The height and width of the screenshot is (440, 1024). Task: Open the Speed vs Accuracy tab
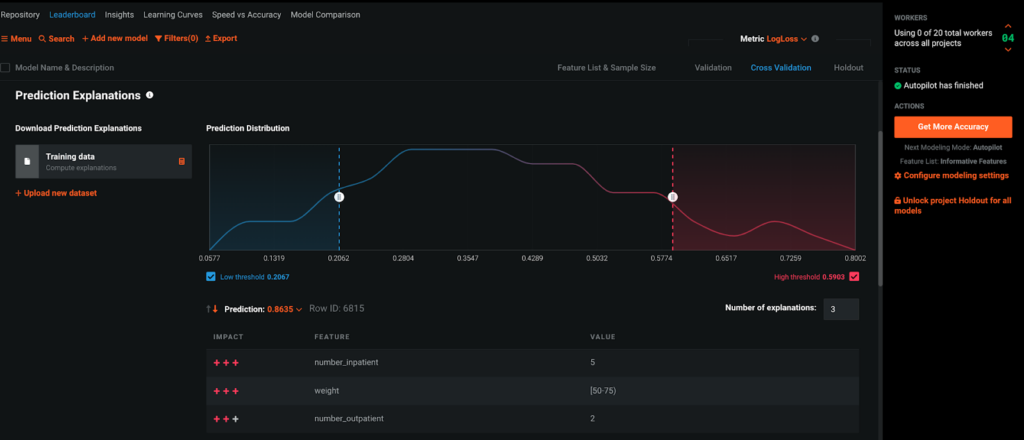click(x=246, y=14)
